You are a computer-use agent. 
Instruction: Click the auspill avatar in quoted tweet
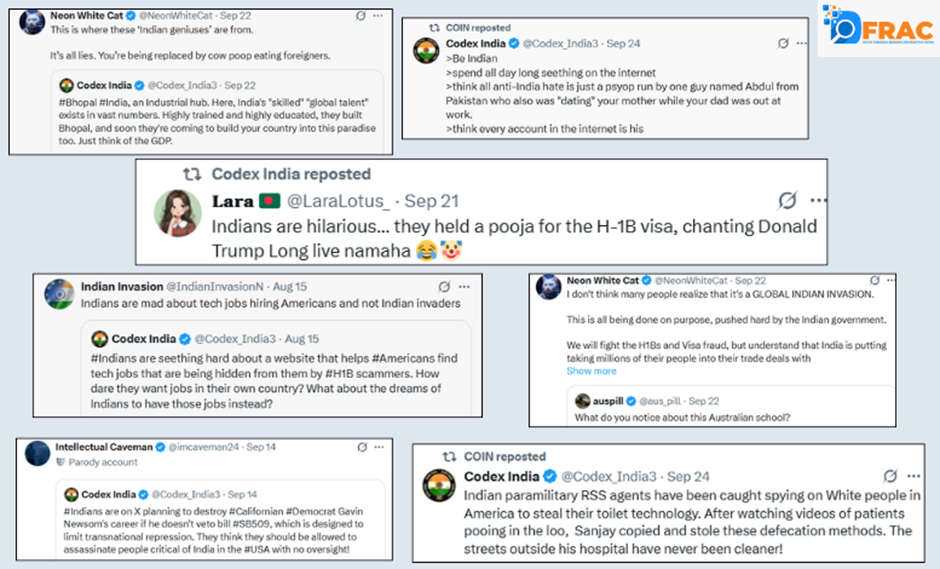[x=583, y=400]
